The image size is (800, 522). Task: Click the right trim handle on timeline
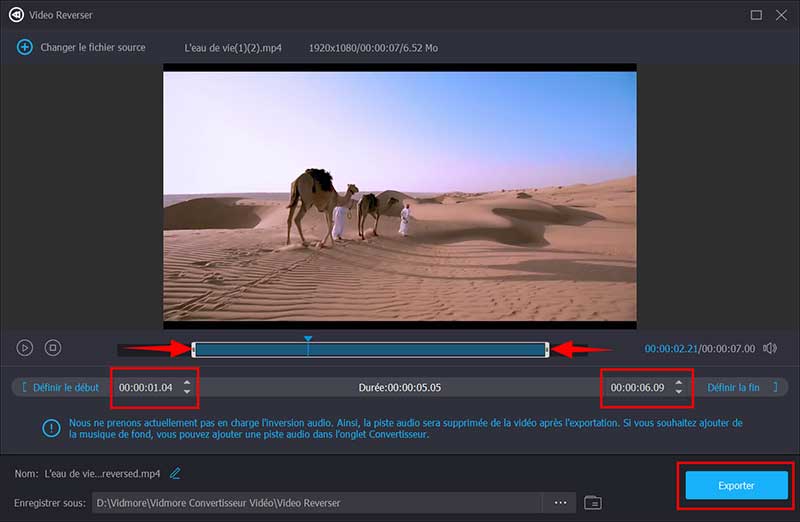point(547,350)
